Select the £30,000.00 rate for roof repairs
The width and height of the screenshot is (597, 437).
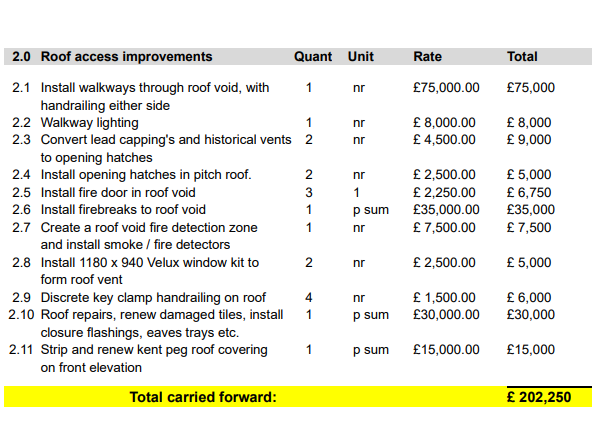[x=446, y=315]
